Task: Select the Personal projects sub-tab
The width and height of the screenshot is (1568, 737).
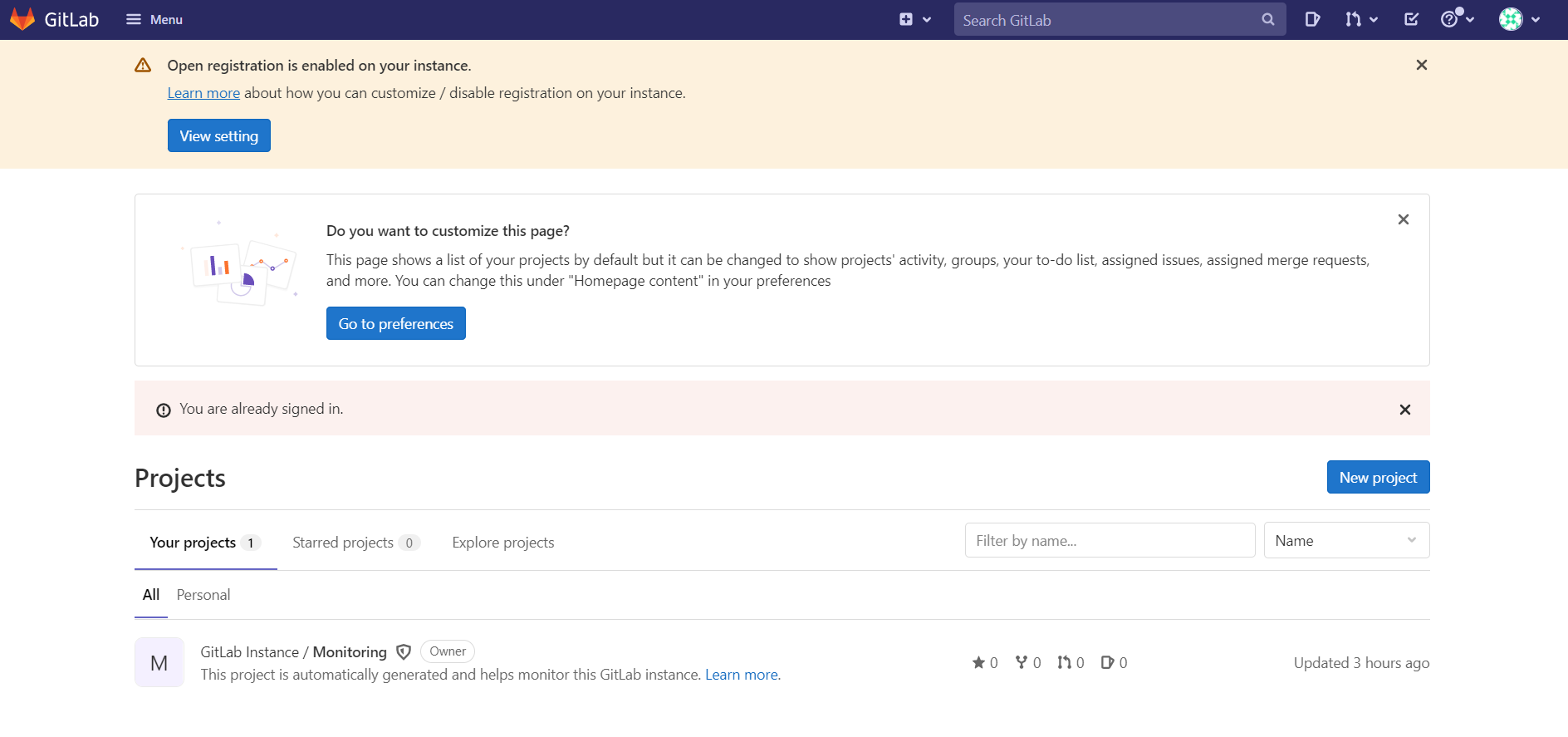Action: click(203, 595)
